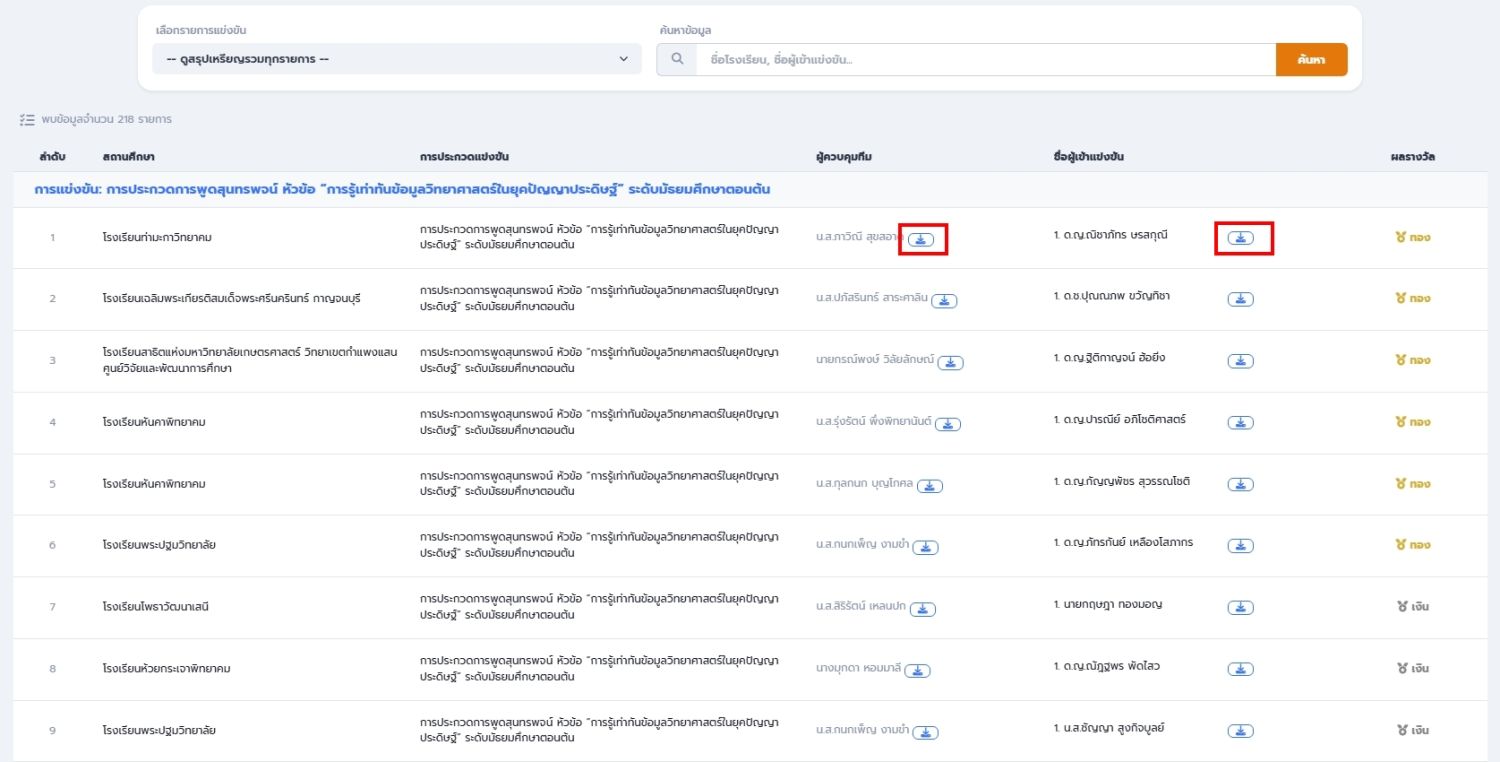Download certificate for row 3 contestant
1500x762 pixels.
1241,361
